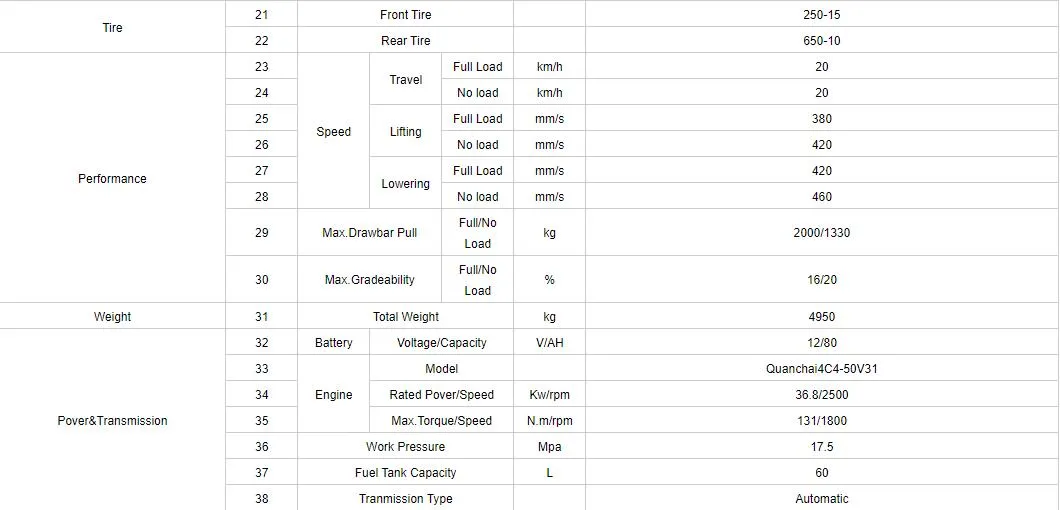Click the Performance category cell
This screenshot has height=510, width=1060.
[x=112, y=179]
